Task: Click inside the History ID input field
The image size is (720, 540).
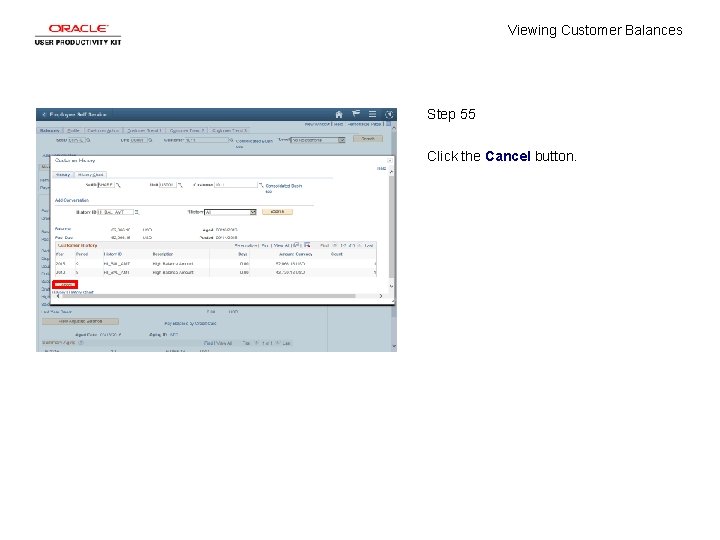Action: point(115,212)
